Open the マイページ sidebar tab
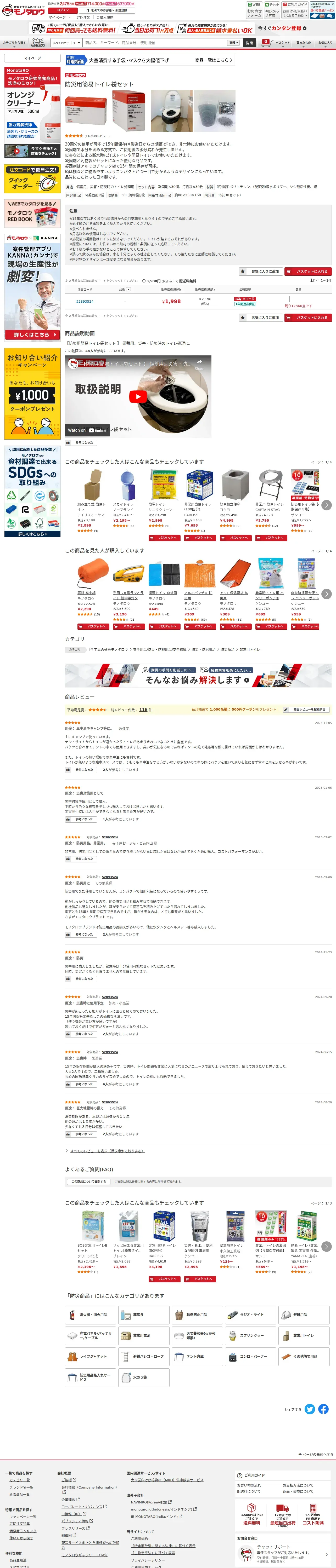Image resolution: width=336 pixels, height=1568 pixels. 32,59
